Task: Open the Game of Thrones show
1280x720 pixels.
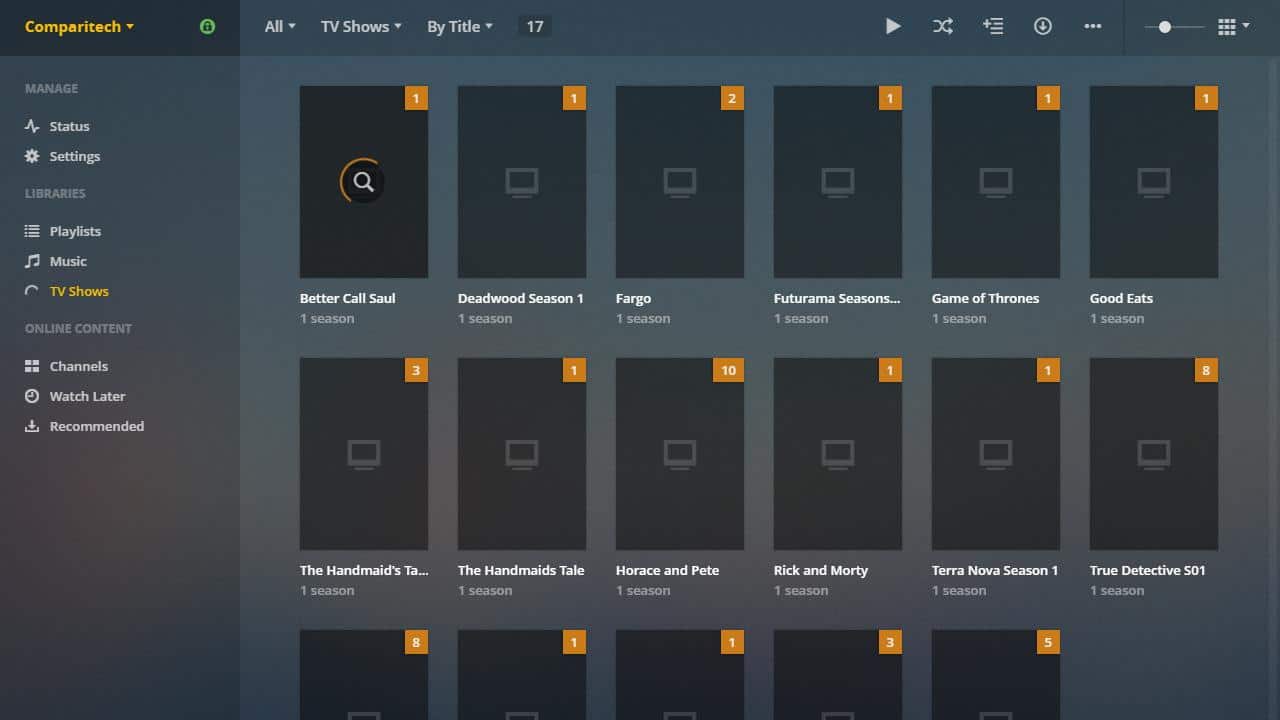Action: [x=995, y=182]
